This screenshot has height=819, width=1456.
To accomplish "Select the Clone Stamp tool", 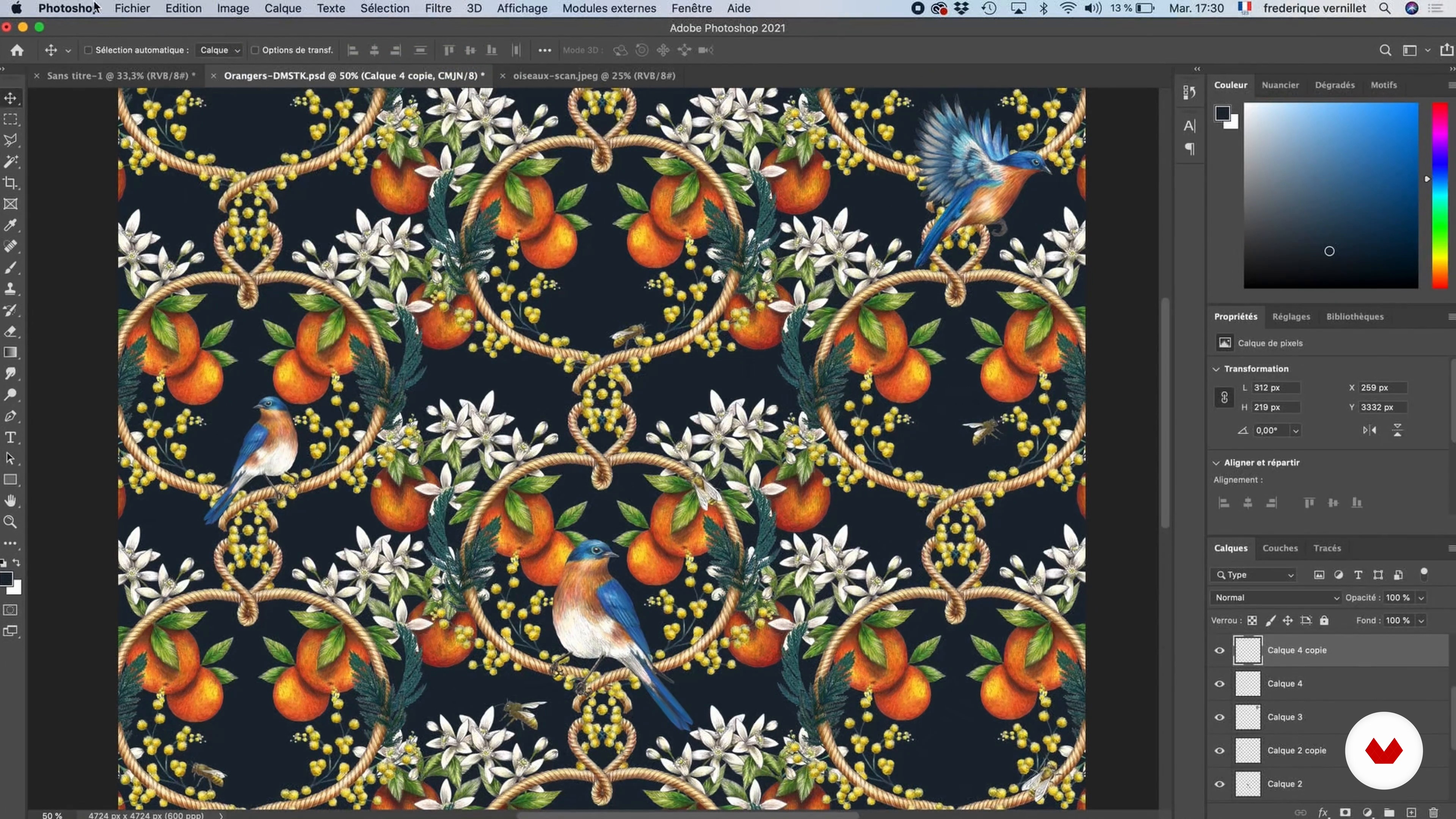I will pos(10,289).
